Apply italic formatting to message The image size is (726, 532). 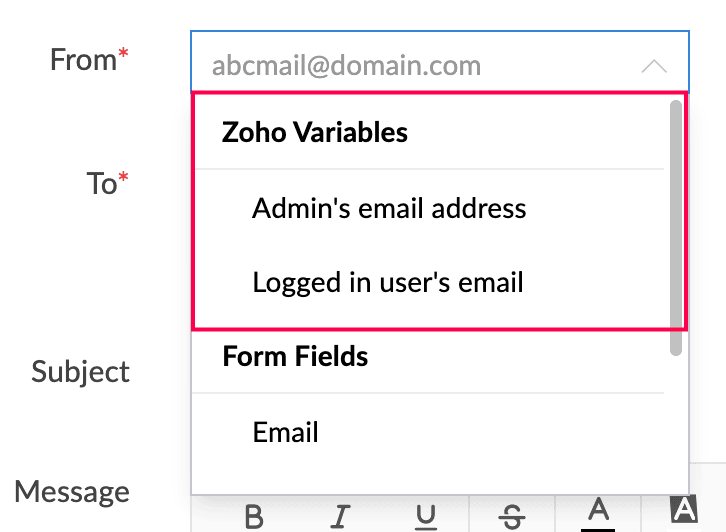[340, 517]
